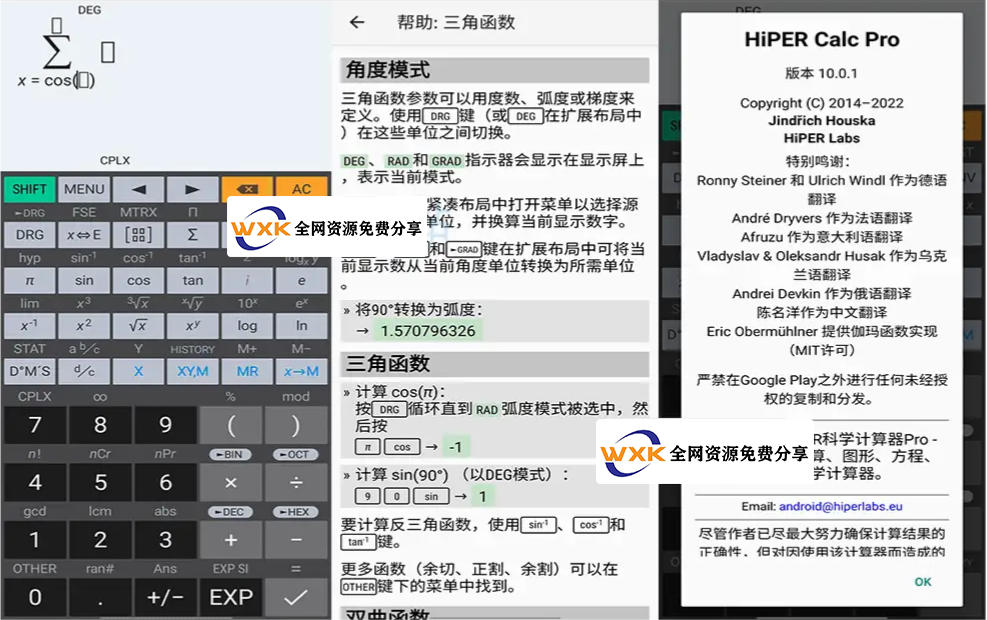
Task: Tap the close parenthesis key
Action: coord(296,425)
